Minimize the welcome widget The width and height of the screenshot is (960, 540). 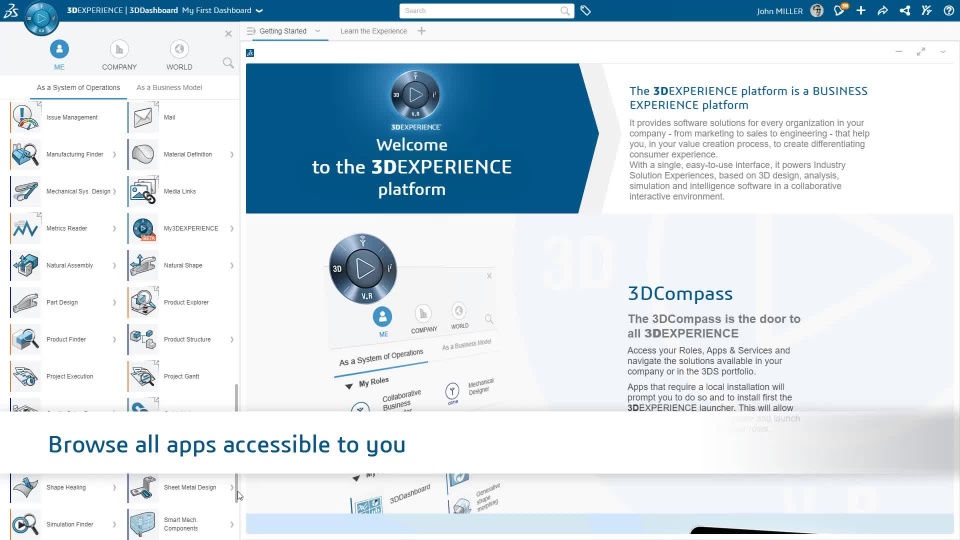[x=899, y=52]
